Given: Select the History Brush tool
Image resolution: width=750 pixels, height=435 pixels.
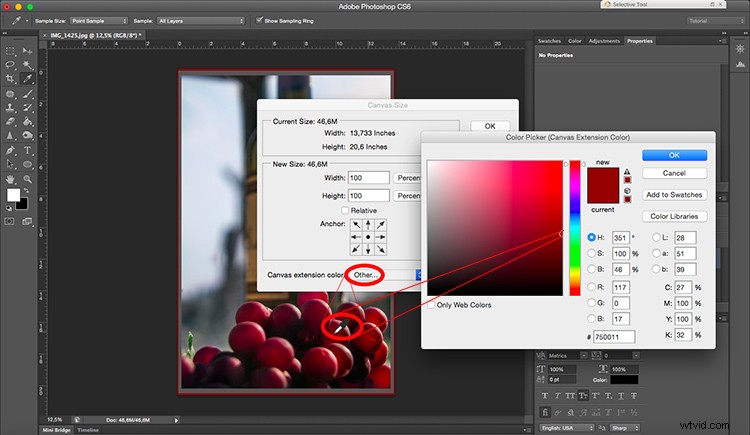Looking at the screenshot, I should [27, 108].
